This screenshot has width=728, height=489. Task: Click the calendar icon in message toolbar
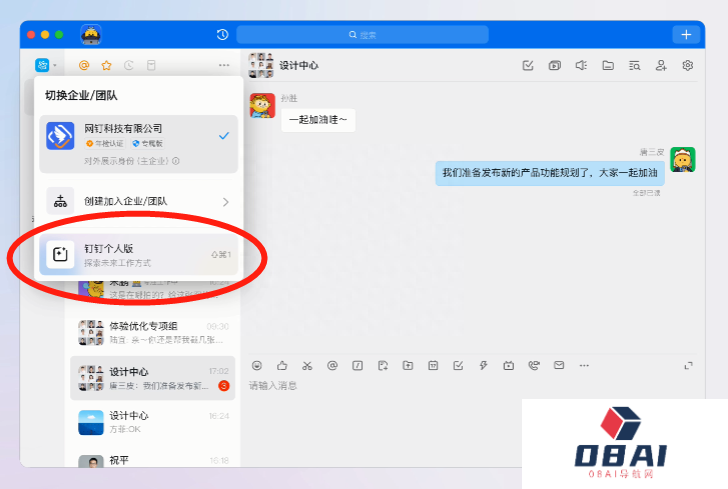pos(433,366)
